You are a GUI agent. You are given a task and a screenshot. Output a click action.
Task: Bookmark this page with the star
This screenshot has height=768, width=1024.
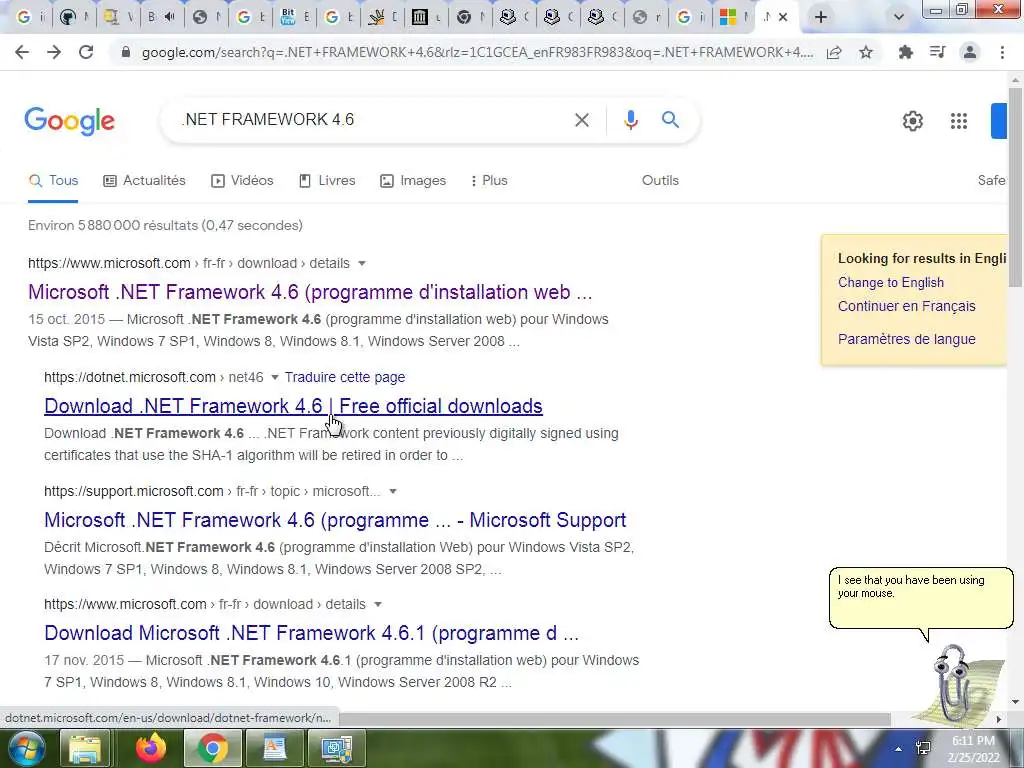[866, 52]
